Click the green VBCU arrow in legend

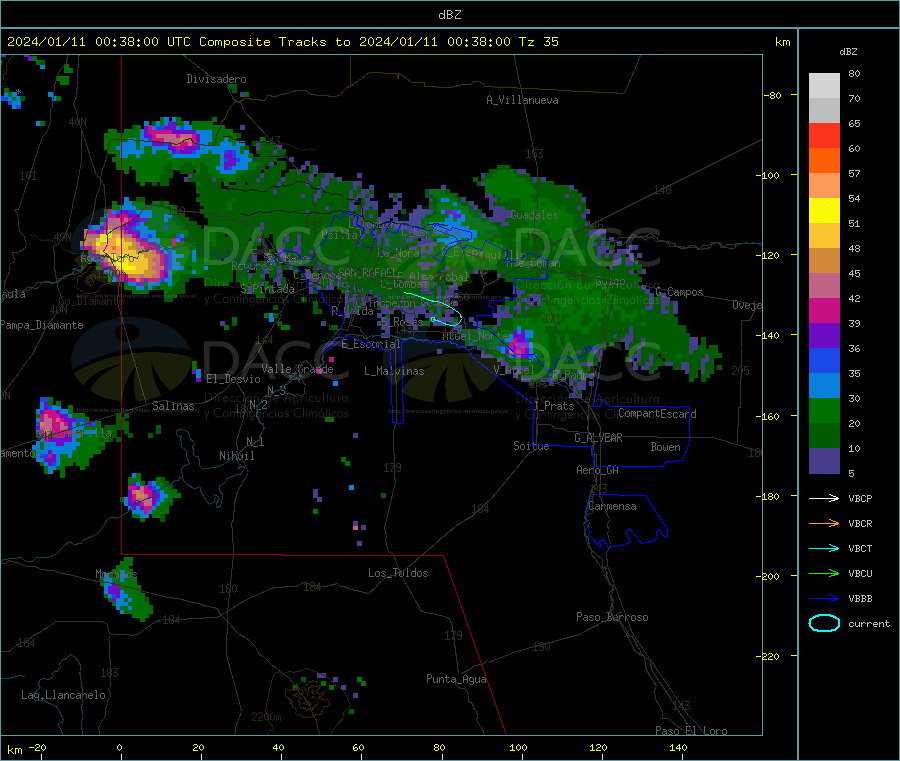tap(824, 573)
